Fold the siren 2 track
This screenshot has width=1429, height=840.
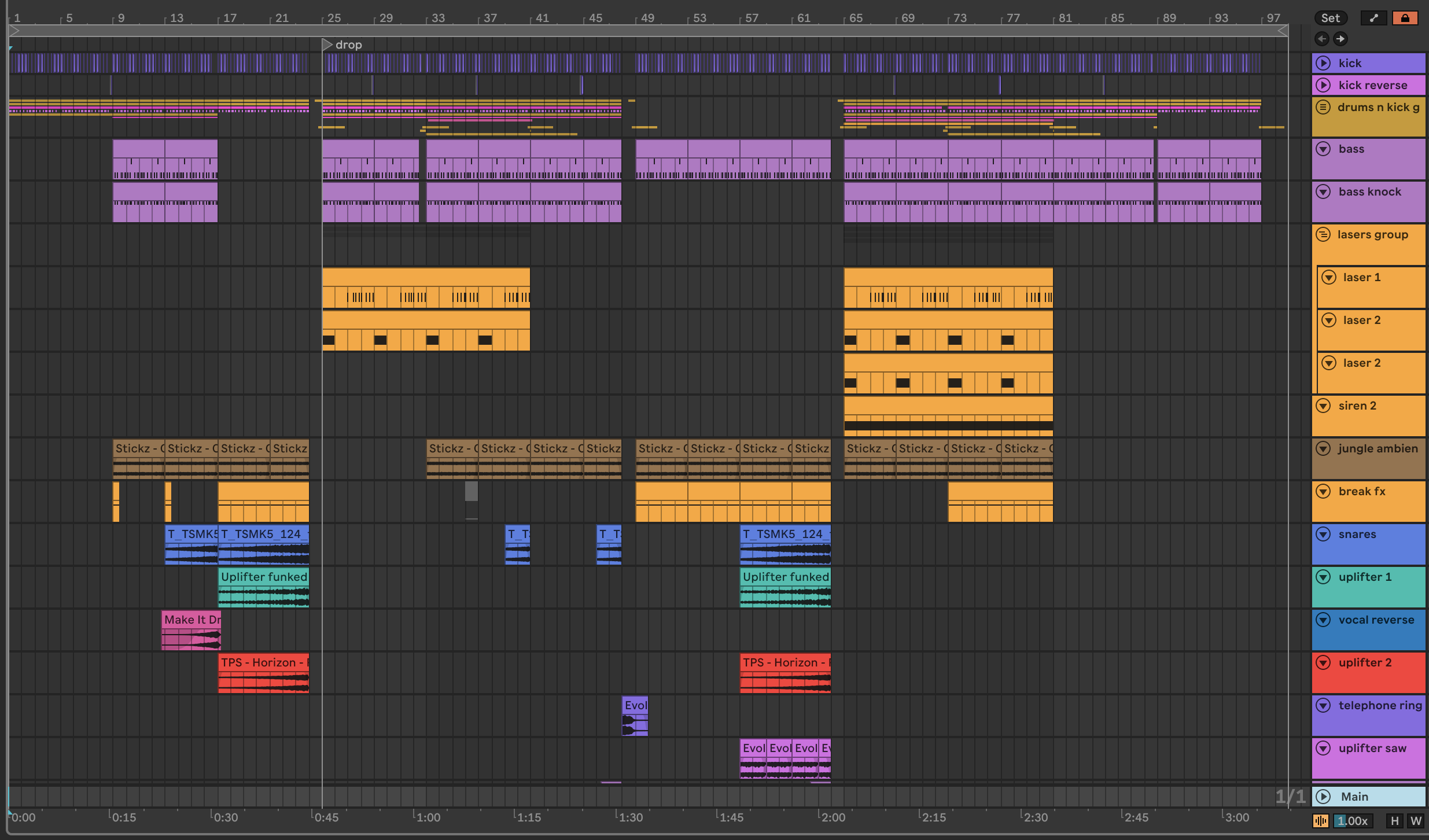(1323, 406)
